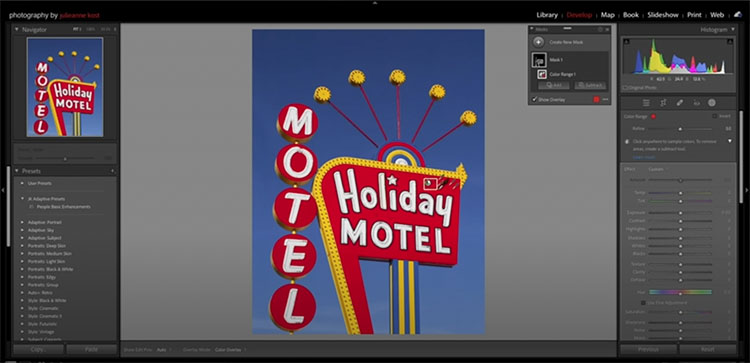Select the Edit sliders tool icon
The height and width of the screenshot is (363, 750).
click(646, 103)
